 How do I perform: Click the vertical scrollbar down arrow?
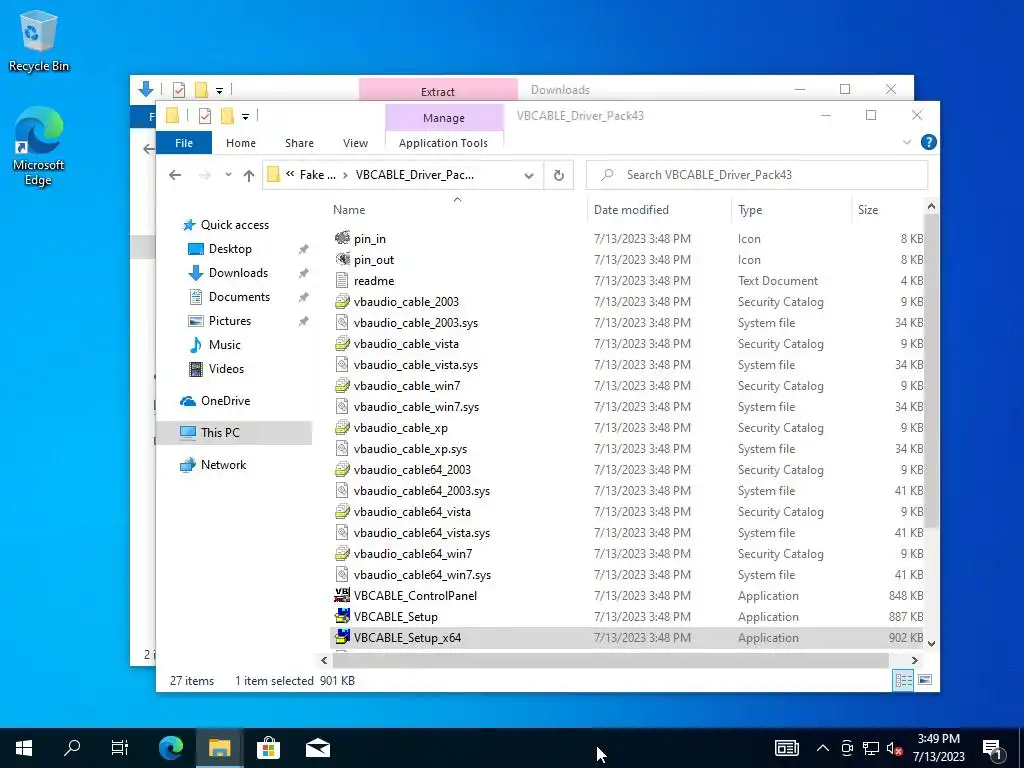931,644
